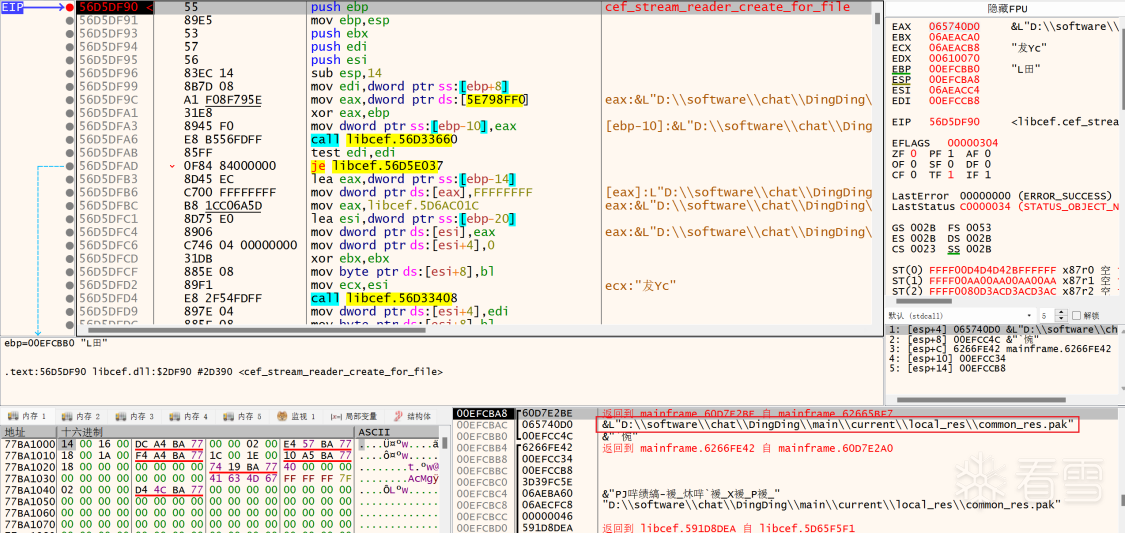The width and height of the screenshot is (1125, 533).
Task: Switch to the 内存 1 tab
Action: [28, 416]
